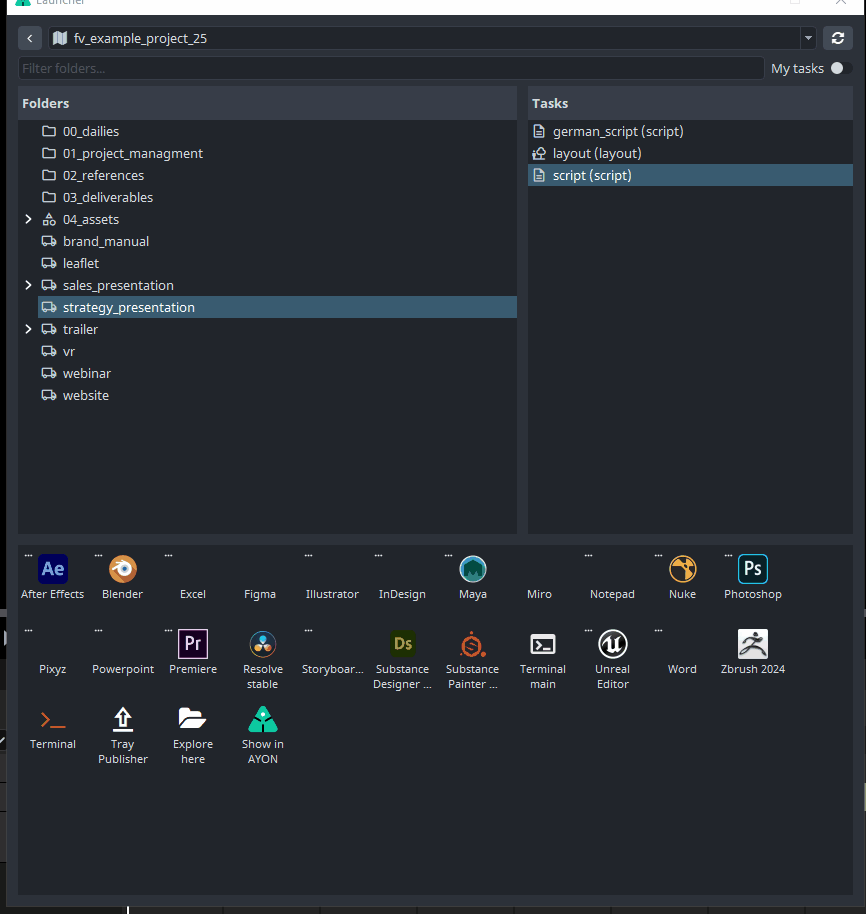Screen dimensions: 866x914
Task: Open Blender from the launcher
Action: pos(123,570)
